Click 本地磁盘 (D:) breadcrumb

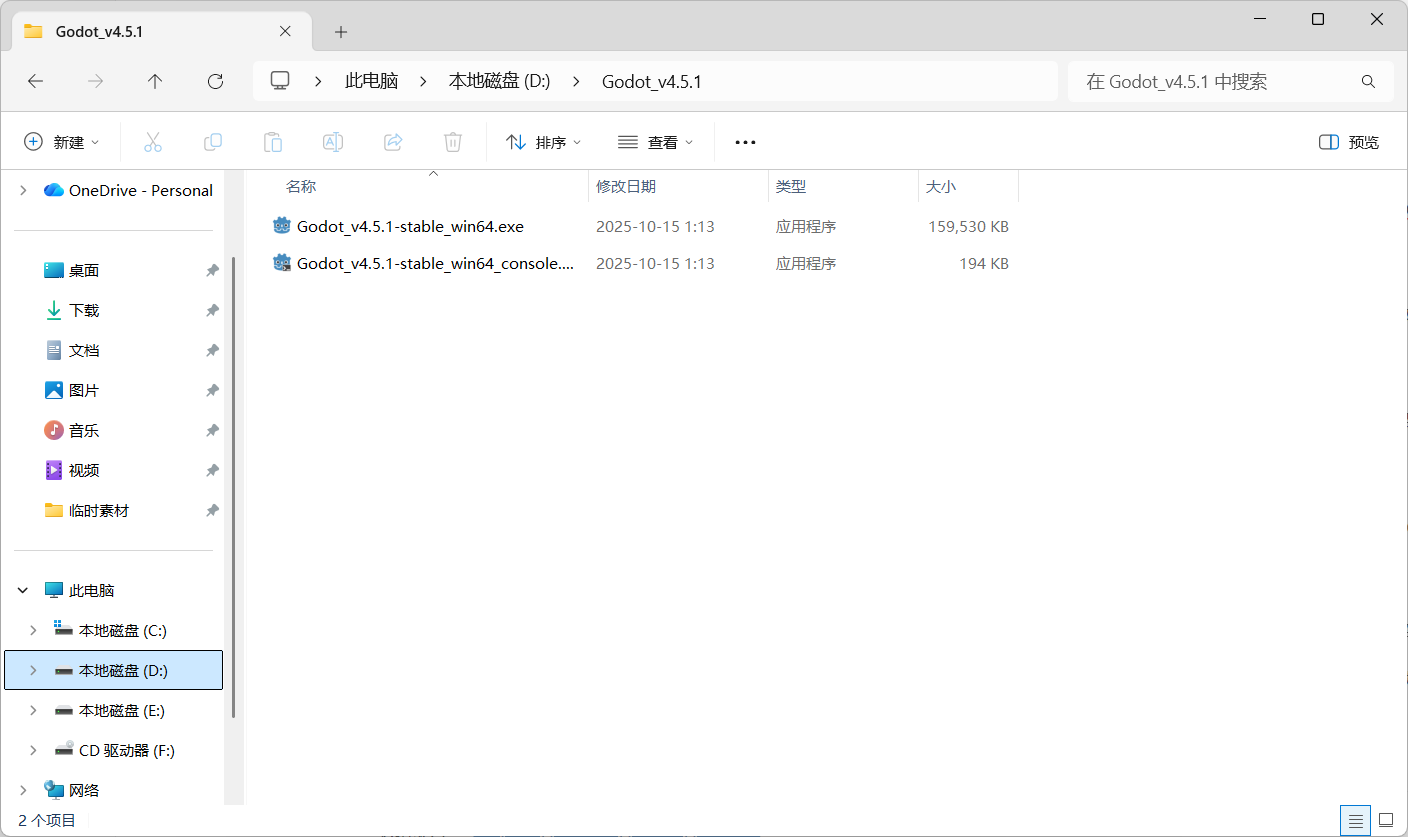[x=499, y=82]
